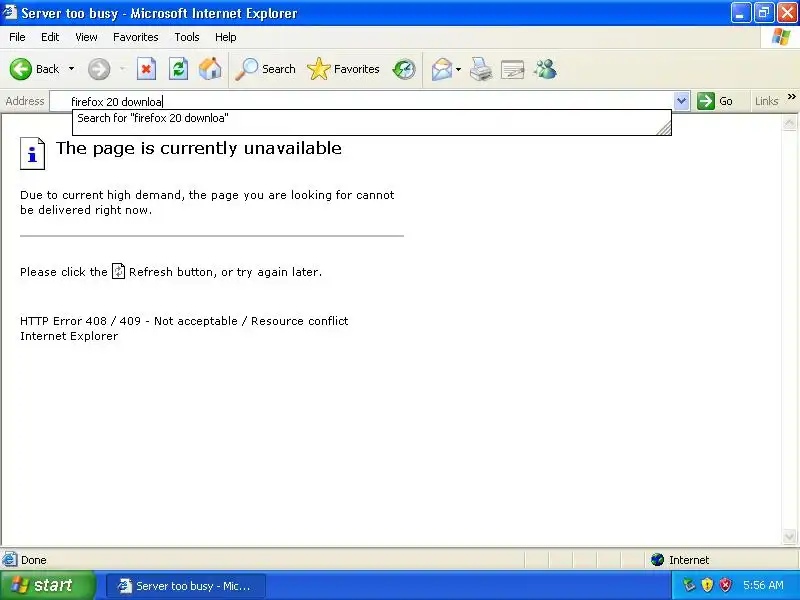Click the Windows flag logo throbber
The image size is (800, 600).
tap(781, 37)
